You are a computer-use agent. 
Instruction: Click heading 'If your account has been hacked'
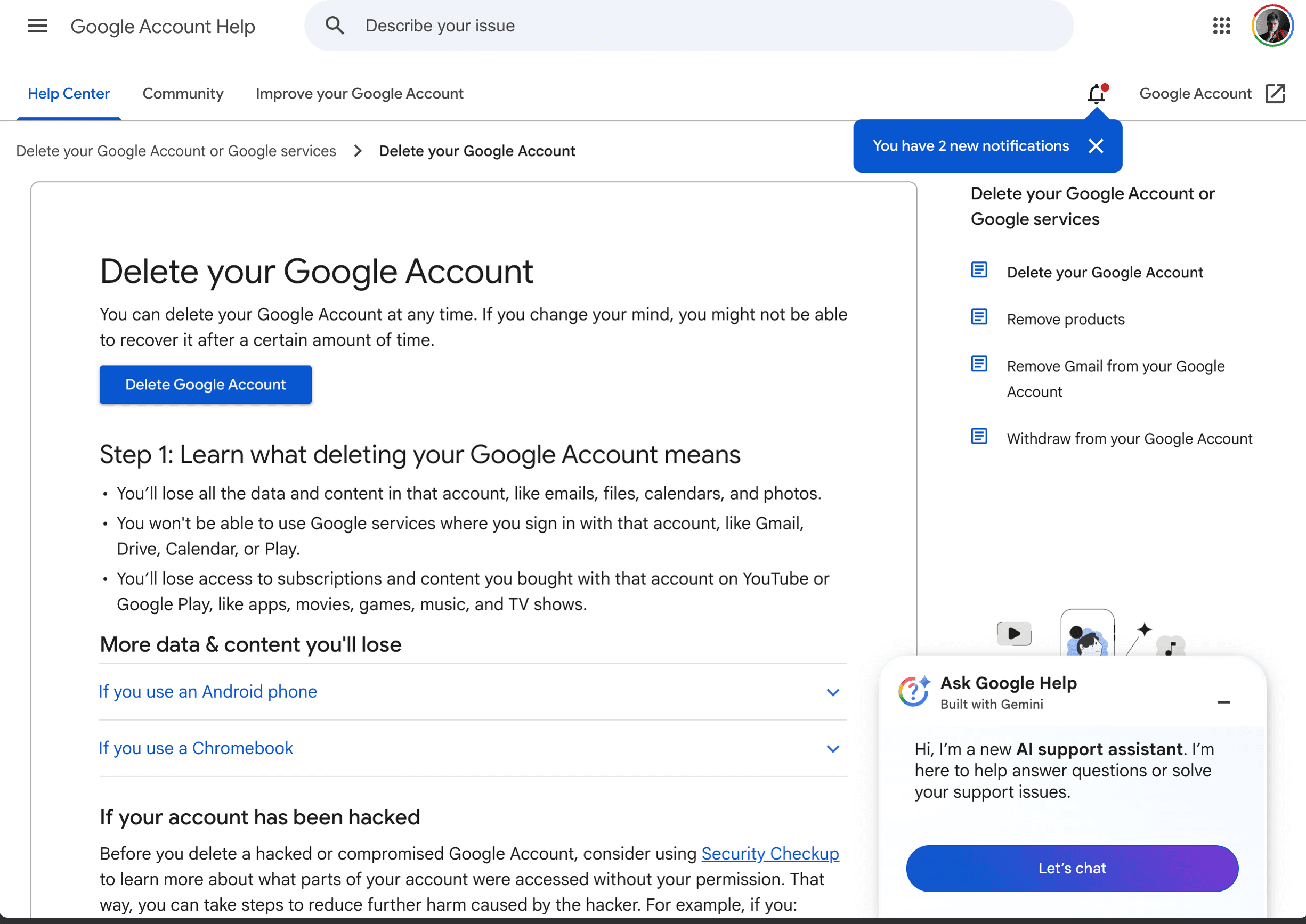tap(259, 817)
